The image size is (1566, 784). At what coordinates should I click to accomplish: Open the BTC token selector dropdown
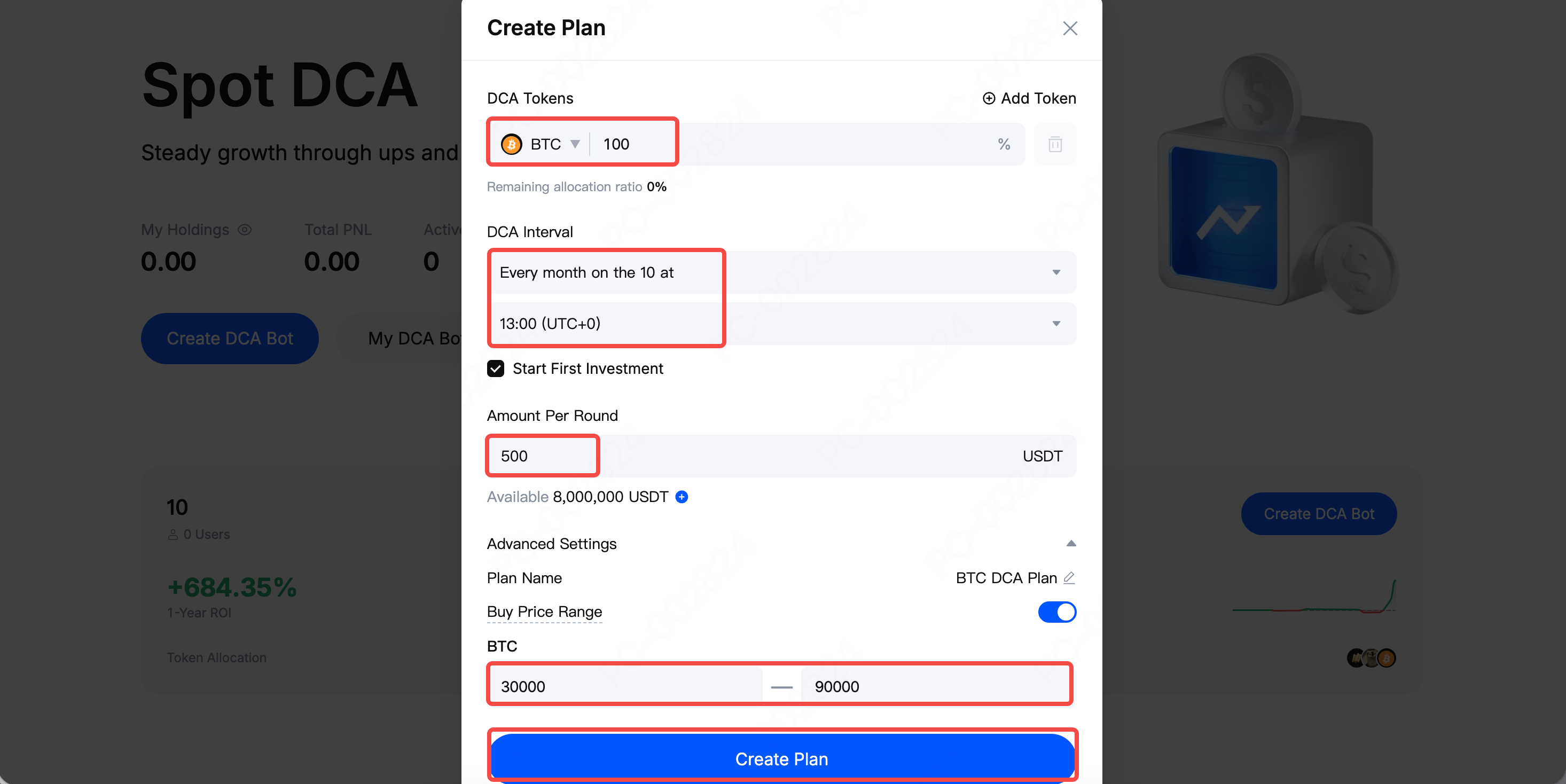575,145
